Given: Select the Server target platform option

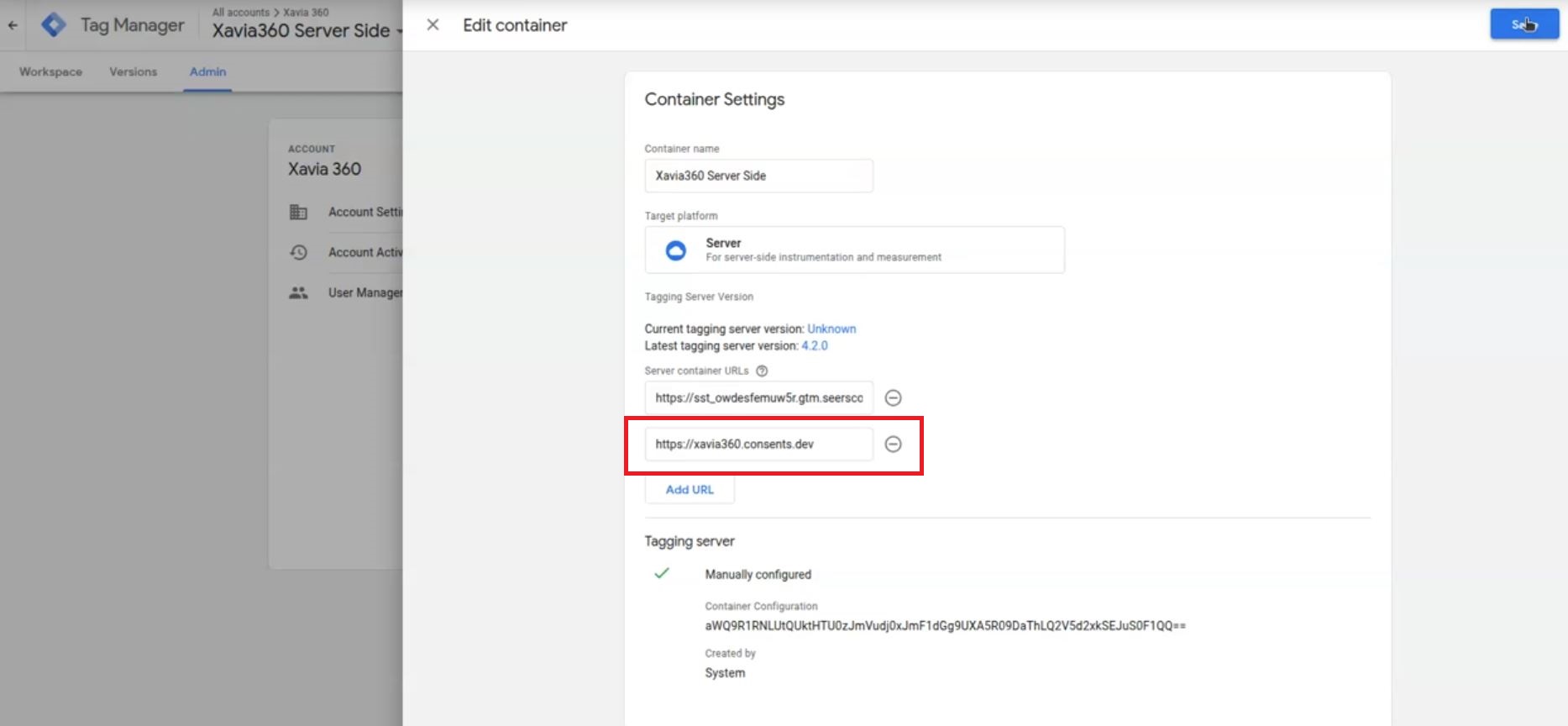Looking at the screenshot, I should (854, 250).
